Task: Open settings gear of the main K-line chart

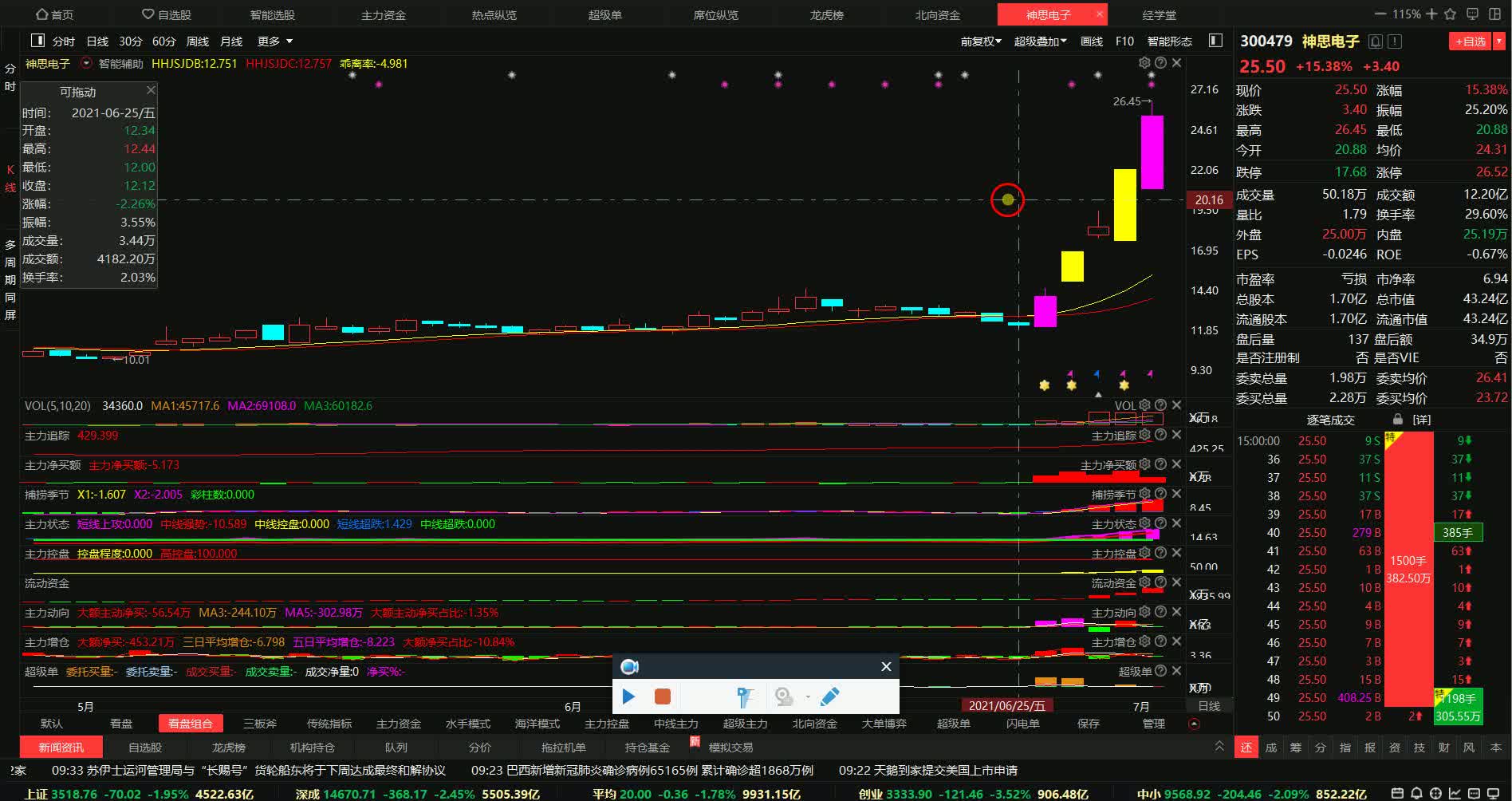Action: [1144, 62]
